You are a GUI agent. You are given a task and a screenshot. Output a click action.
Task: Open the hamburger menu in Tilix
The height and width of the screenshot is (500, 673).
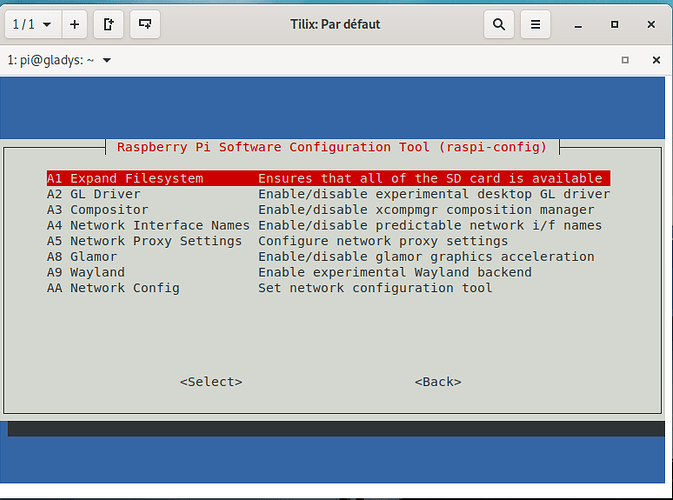coord(535,24)
